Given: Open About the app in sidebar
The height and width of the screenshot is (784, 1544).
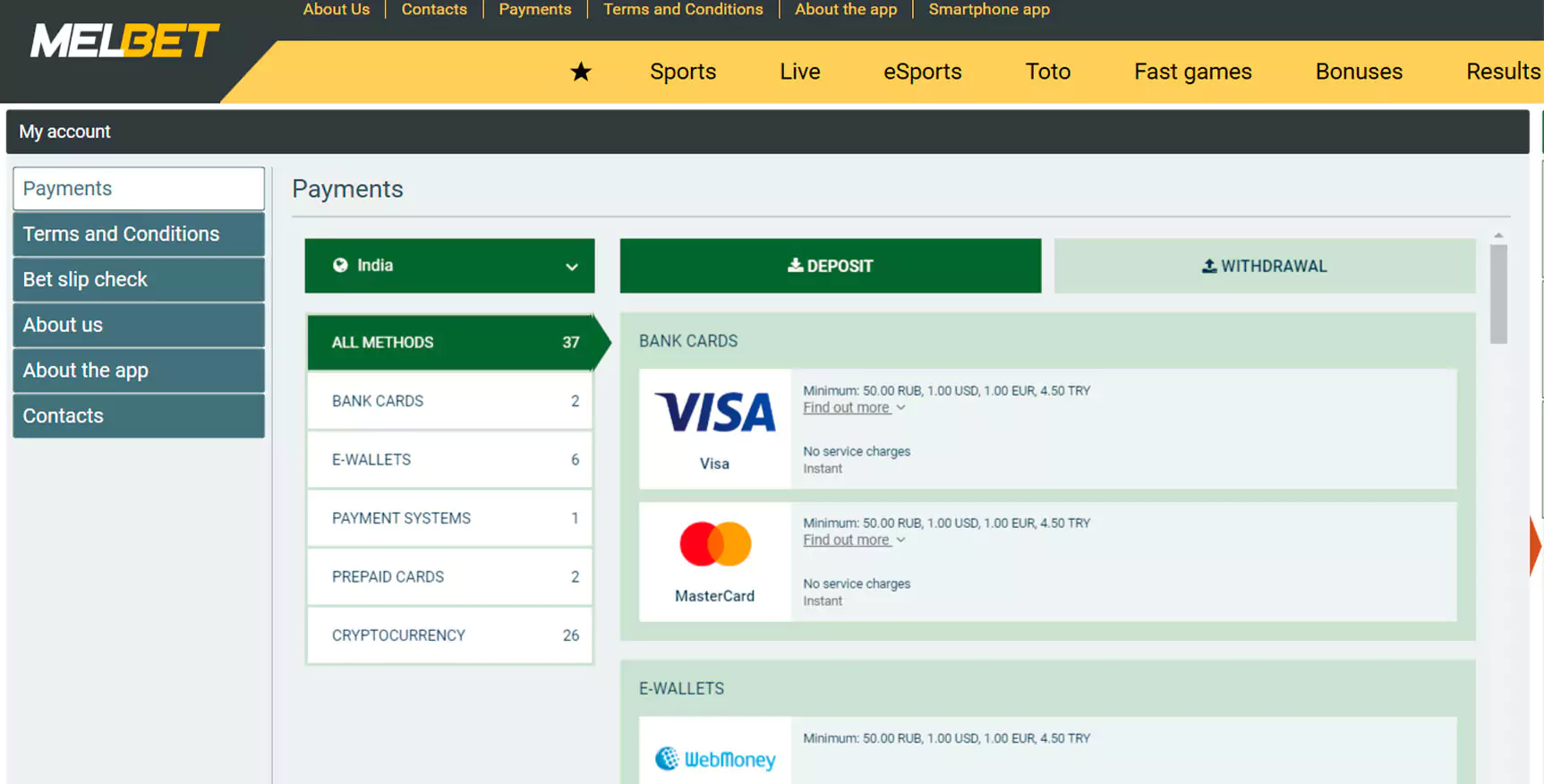Looking at the screenshot, I should click(x=139, y=371).
